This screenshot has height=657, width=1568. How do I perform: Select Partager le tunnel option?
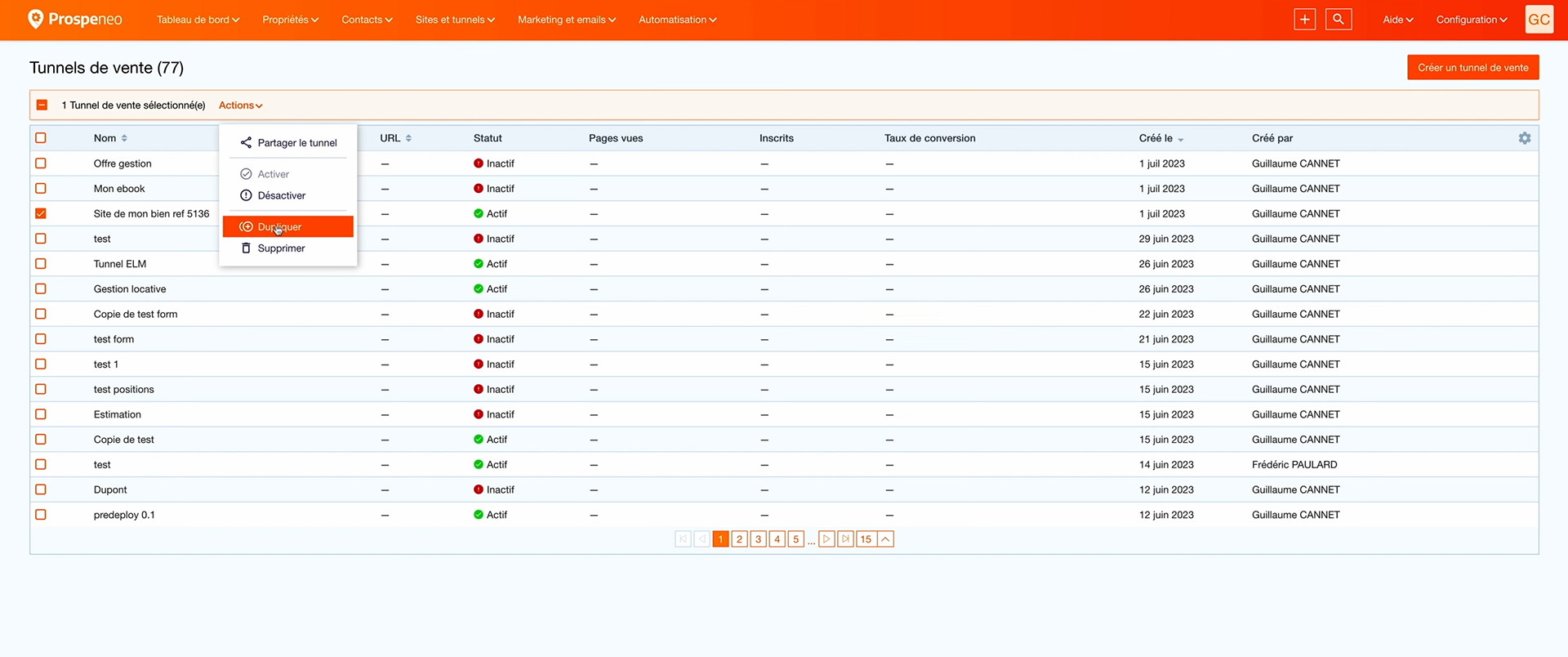(287, 143)
